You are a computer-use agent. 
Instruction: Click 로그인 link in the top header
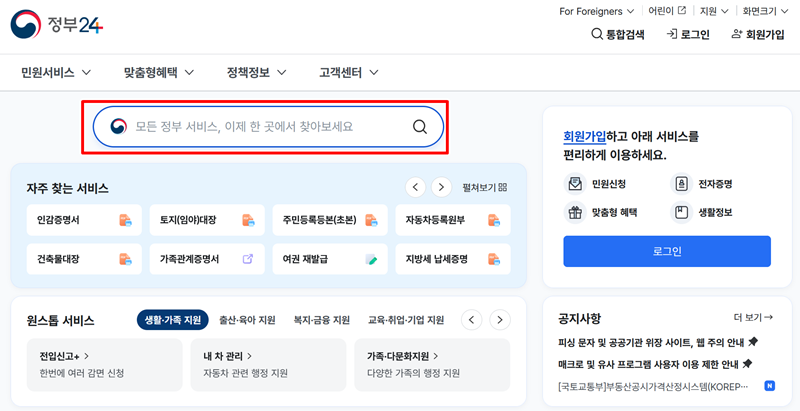(688, 35)
